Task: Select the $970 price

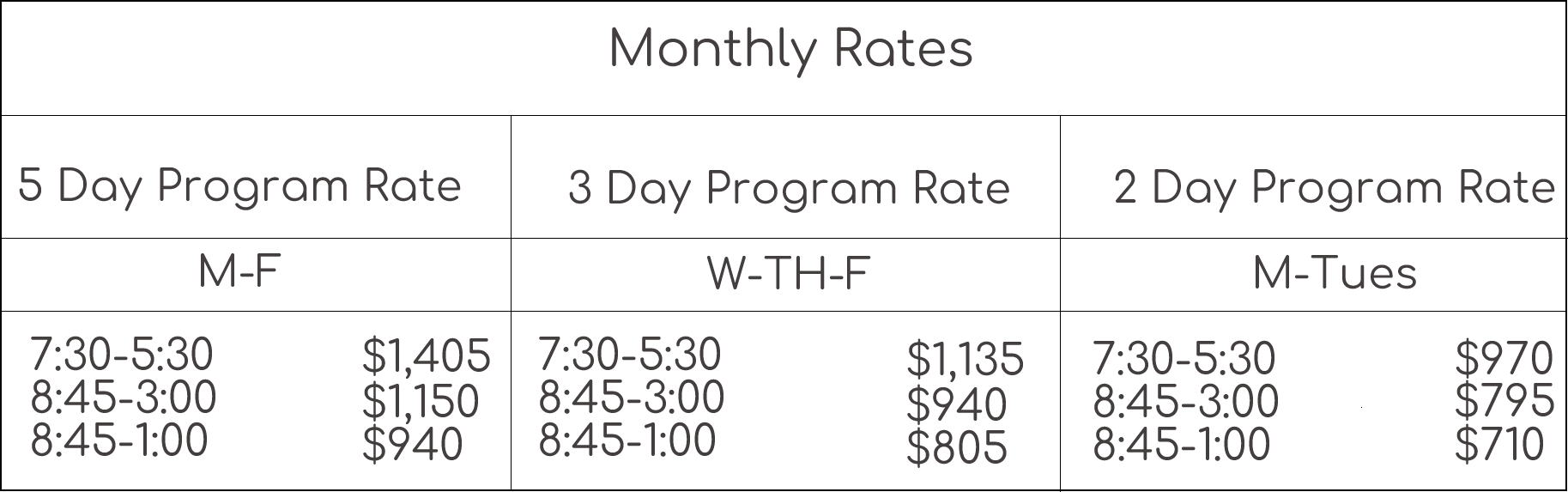Action: click(x=1504, y=359)
